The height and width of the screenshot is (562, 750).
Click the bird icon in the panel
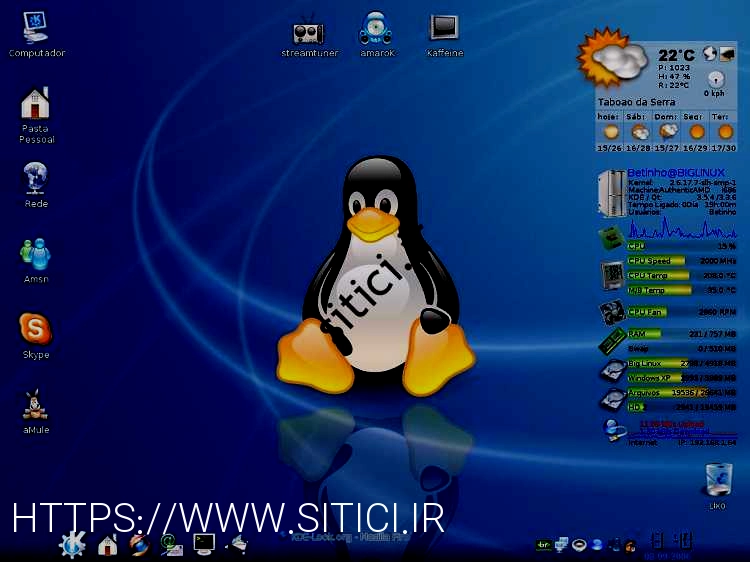(238, 544)
